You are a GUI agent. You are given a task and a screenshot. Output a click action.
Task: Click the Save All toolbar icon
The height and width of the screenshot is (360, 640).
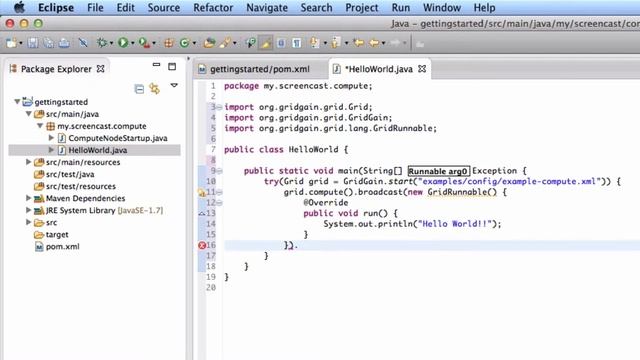(x=48, y=43)
